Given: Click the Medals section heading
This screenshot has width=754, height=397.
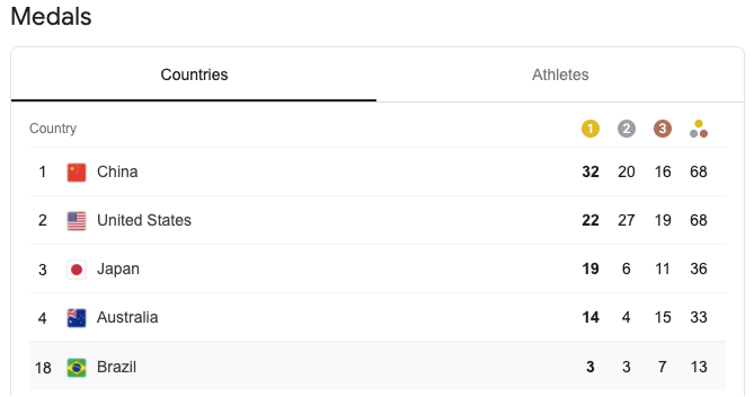Looking at the screenshot, I should tap(51, 16).
